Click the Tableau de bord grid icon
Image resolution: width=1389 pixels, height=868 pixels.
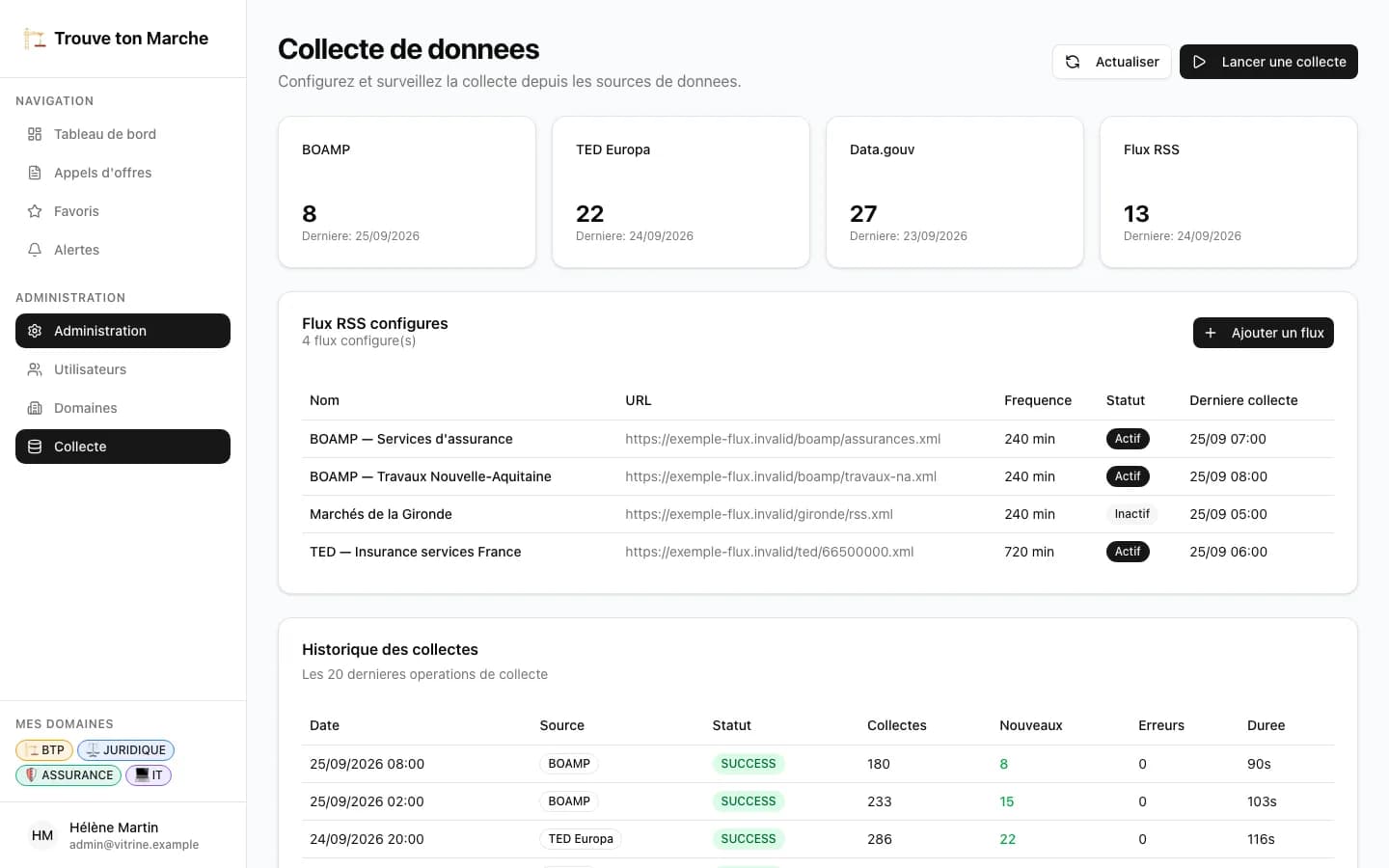tap(35, 134)
